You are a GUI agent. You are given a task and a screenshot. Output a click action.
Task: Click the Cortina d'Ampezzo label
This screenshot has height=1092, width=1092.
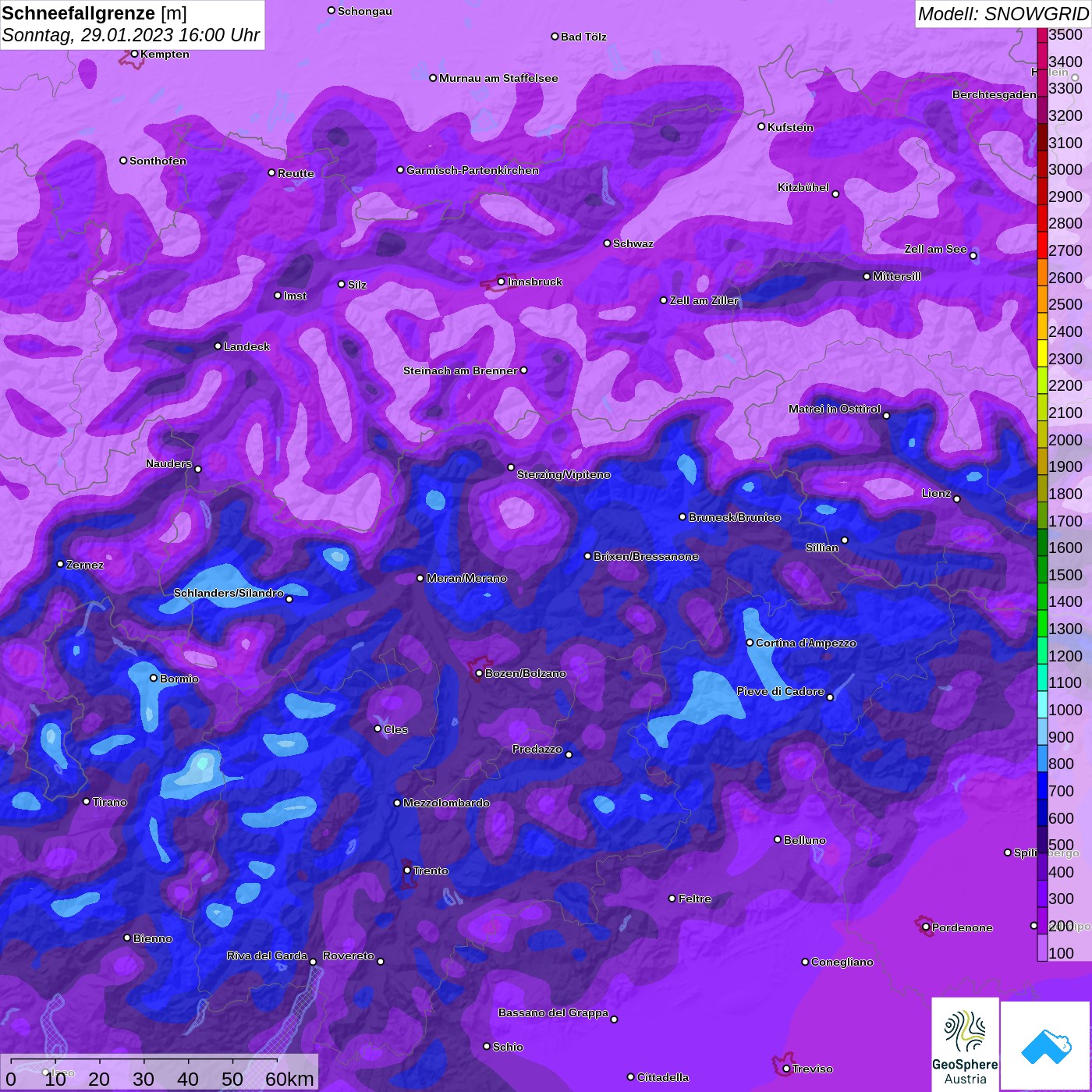coord(806,643)
